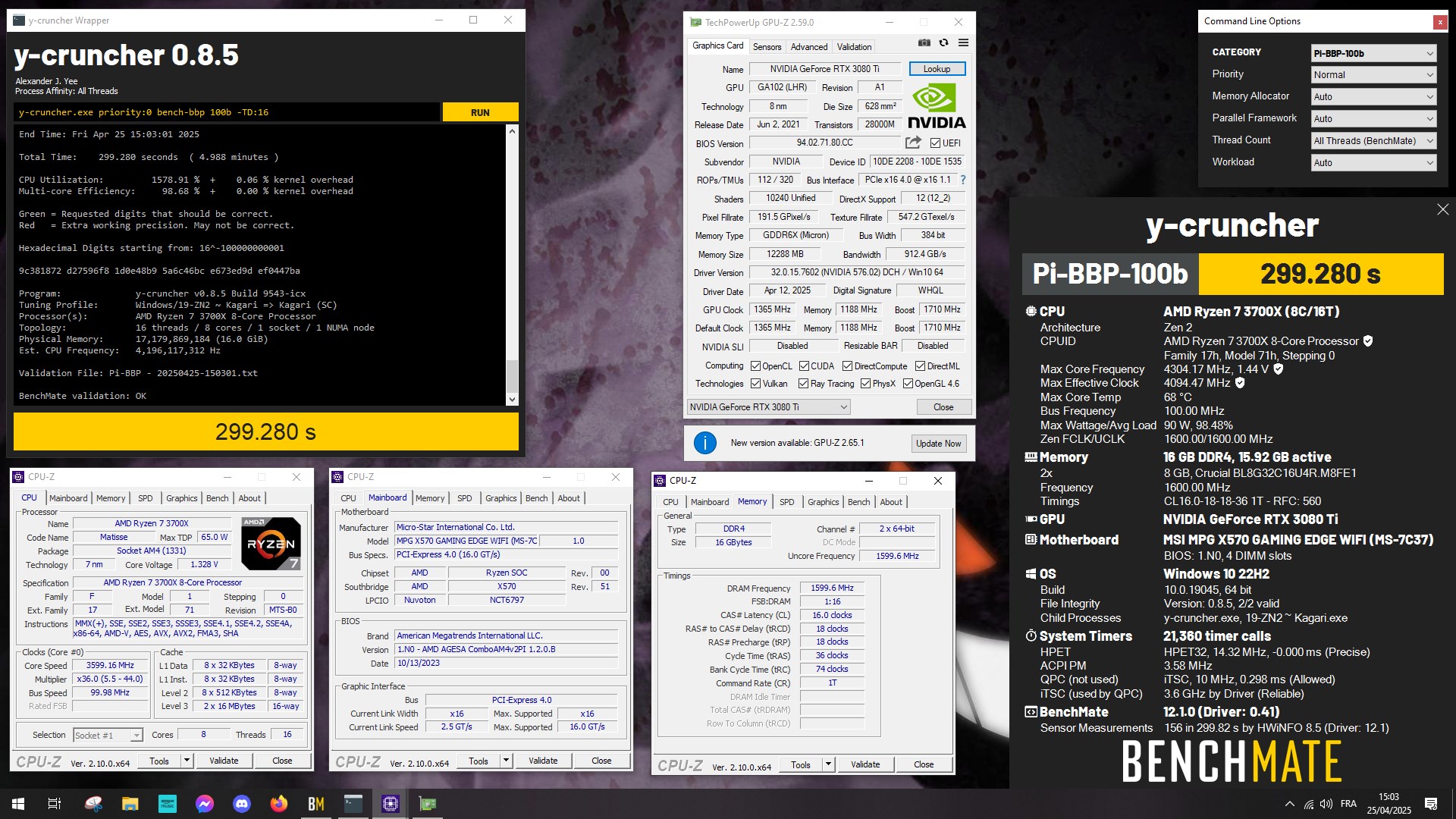Open the CATEGORY dropdown showing Pi-BBP-100b
This screenshot has height=819, width=1456.
1373,53
